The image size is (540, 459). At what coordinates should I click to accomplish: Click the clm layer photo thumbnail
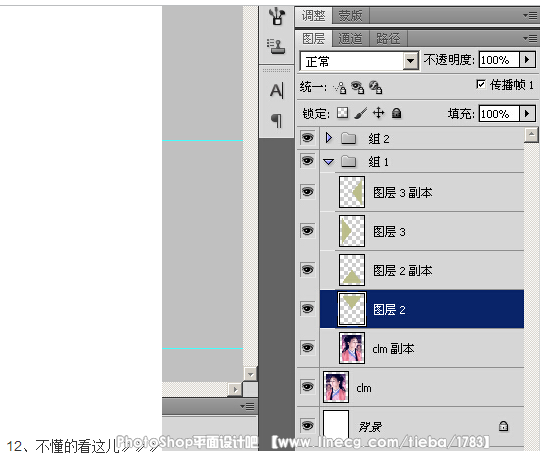coord(336,387)
